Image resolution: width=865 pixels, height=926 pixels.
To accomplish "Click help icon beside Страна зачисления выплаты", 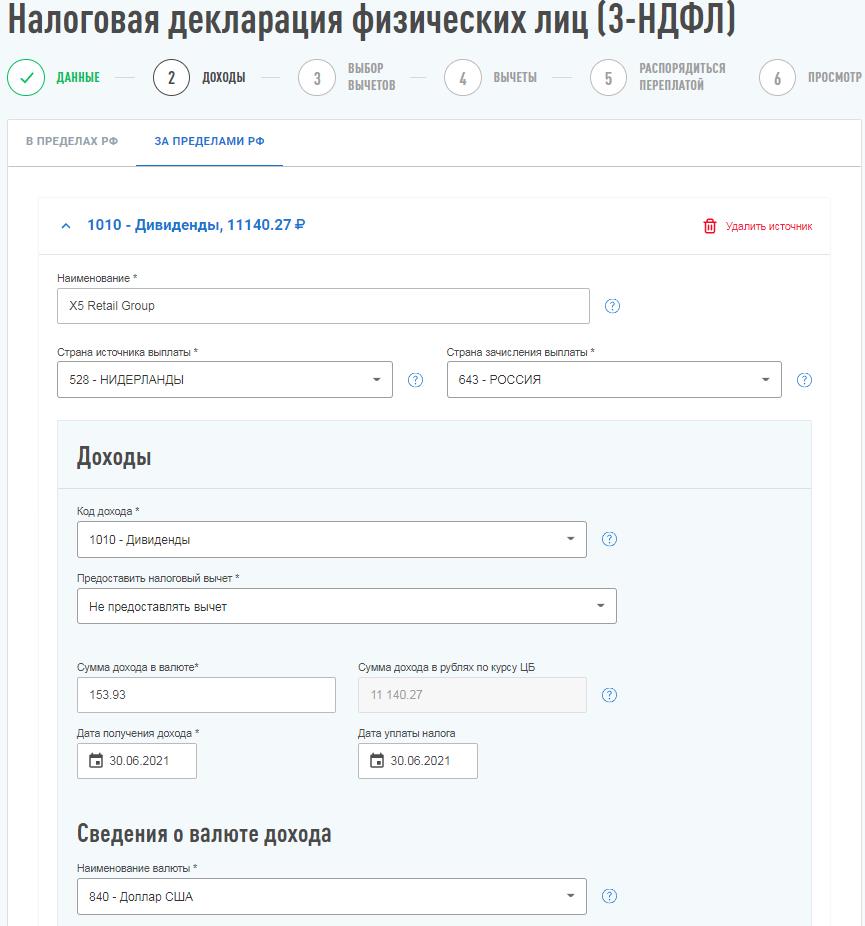I will click(x=804, y=380).
